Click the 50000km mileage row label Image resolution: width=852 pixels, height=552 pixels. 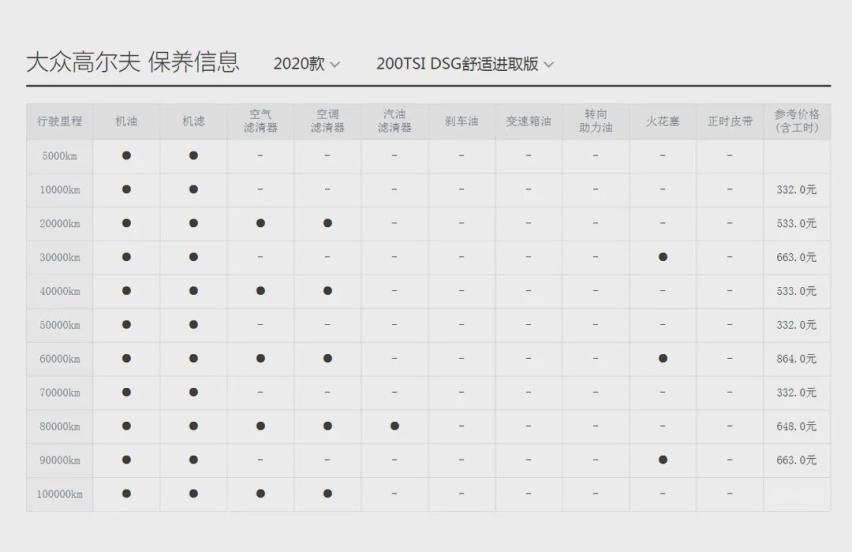click(x=60, y=325)
